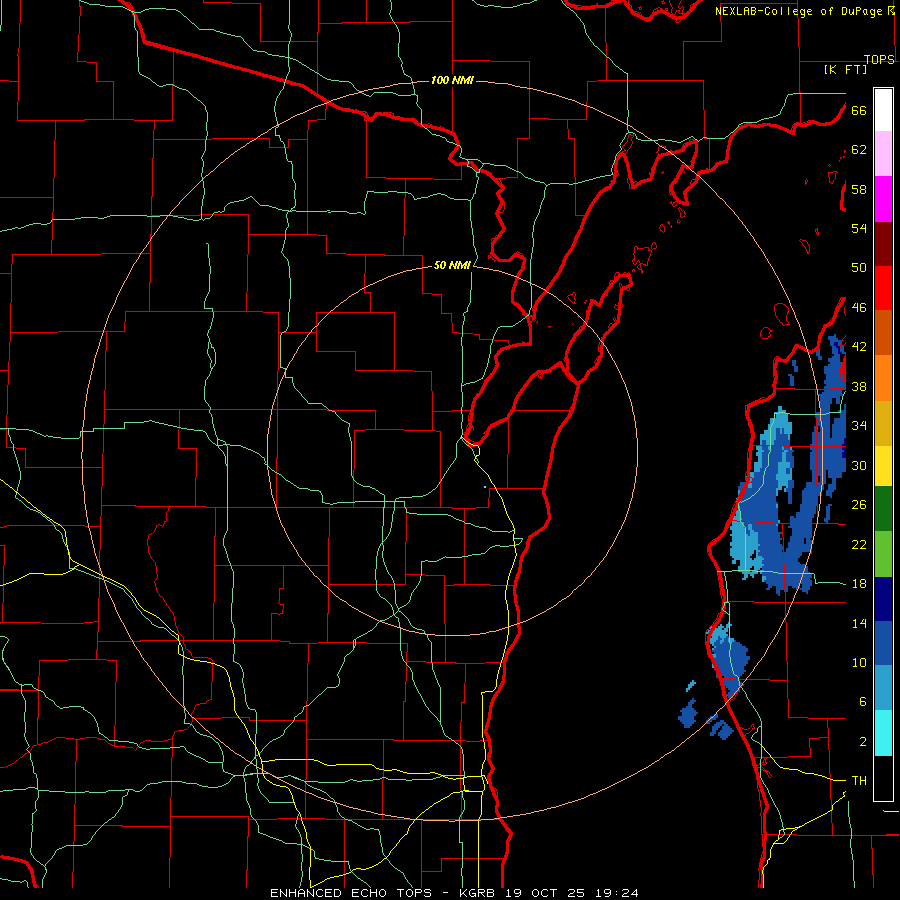Click the 30 legend value

(859, 465)
